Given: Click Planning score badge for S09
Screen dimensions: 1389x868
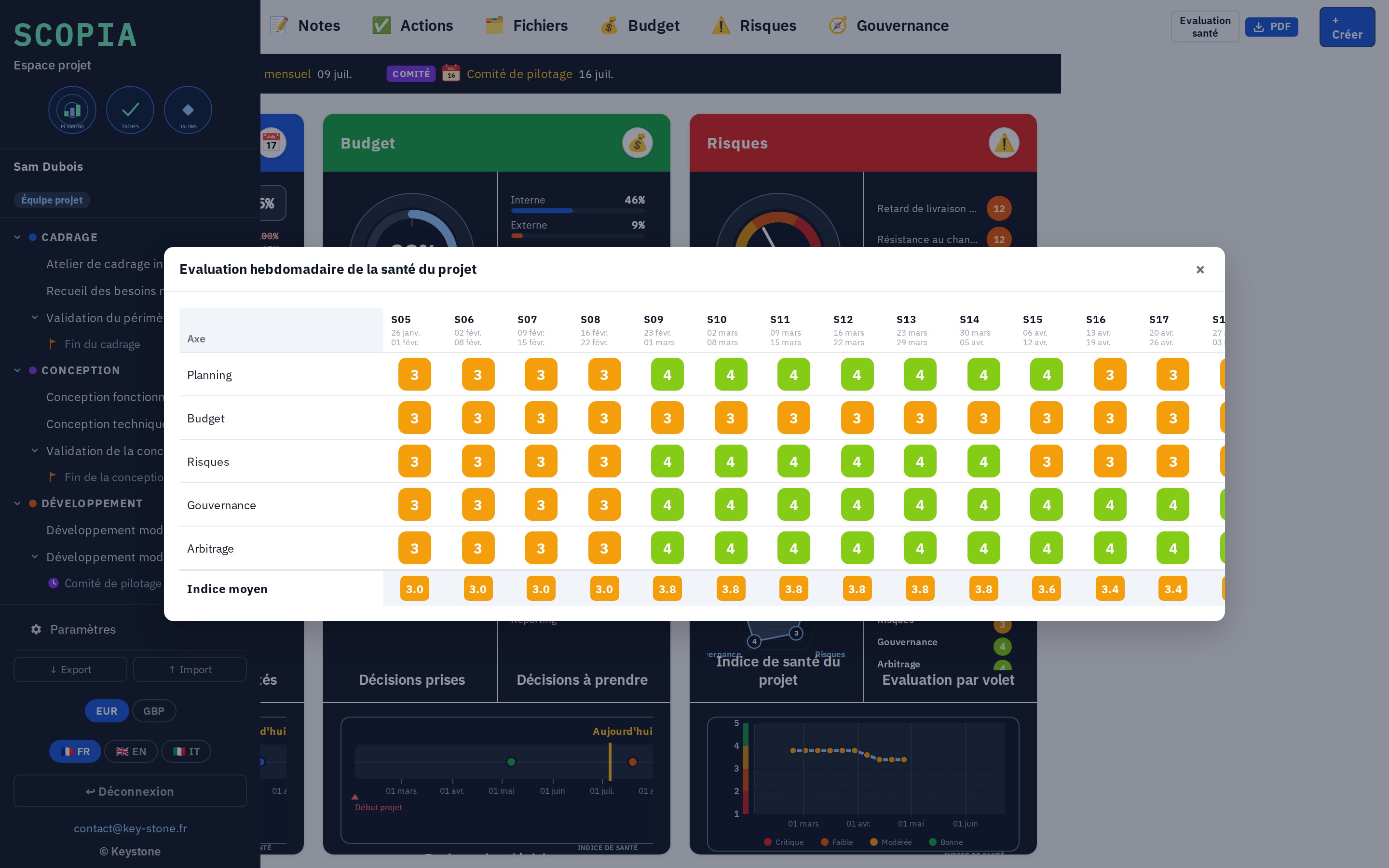Looking at the screenshot, I should (x=667, y=374).
